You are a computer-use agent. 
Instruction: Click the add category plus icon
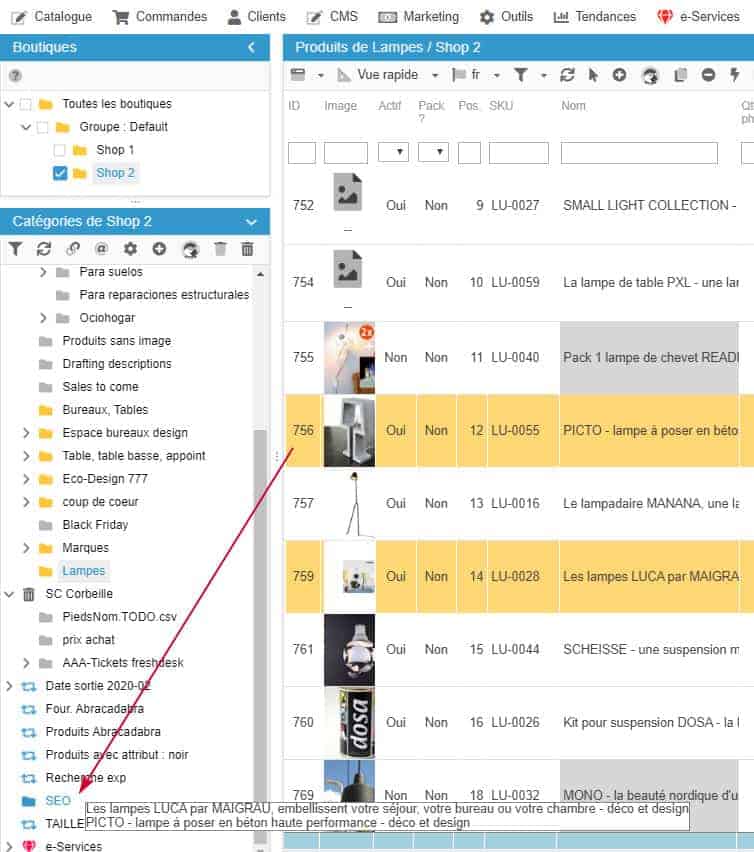point(159,249)
